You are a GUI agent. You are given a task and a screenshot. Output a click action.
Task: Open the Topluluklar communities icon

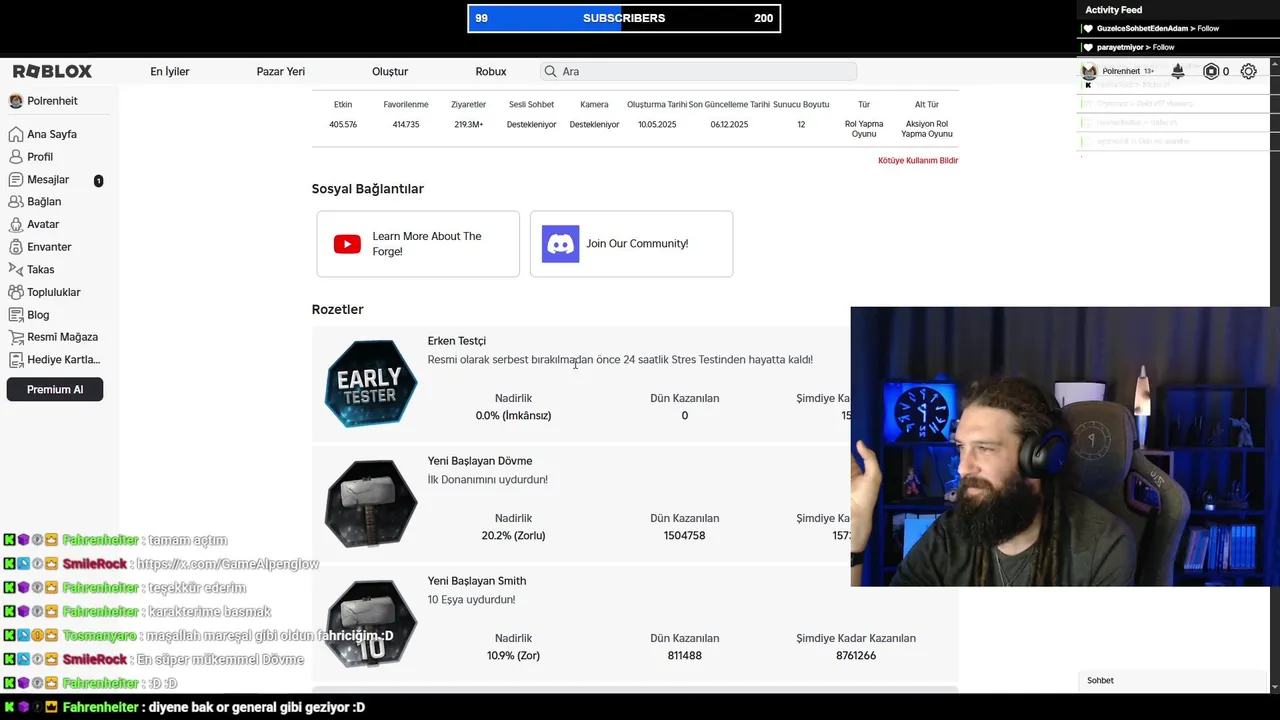(16, 292)
